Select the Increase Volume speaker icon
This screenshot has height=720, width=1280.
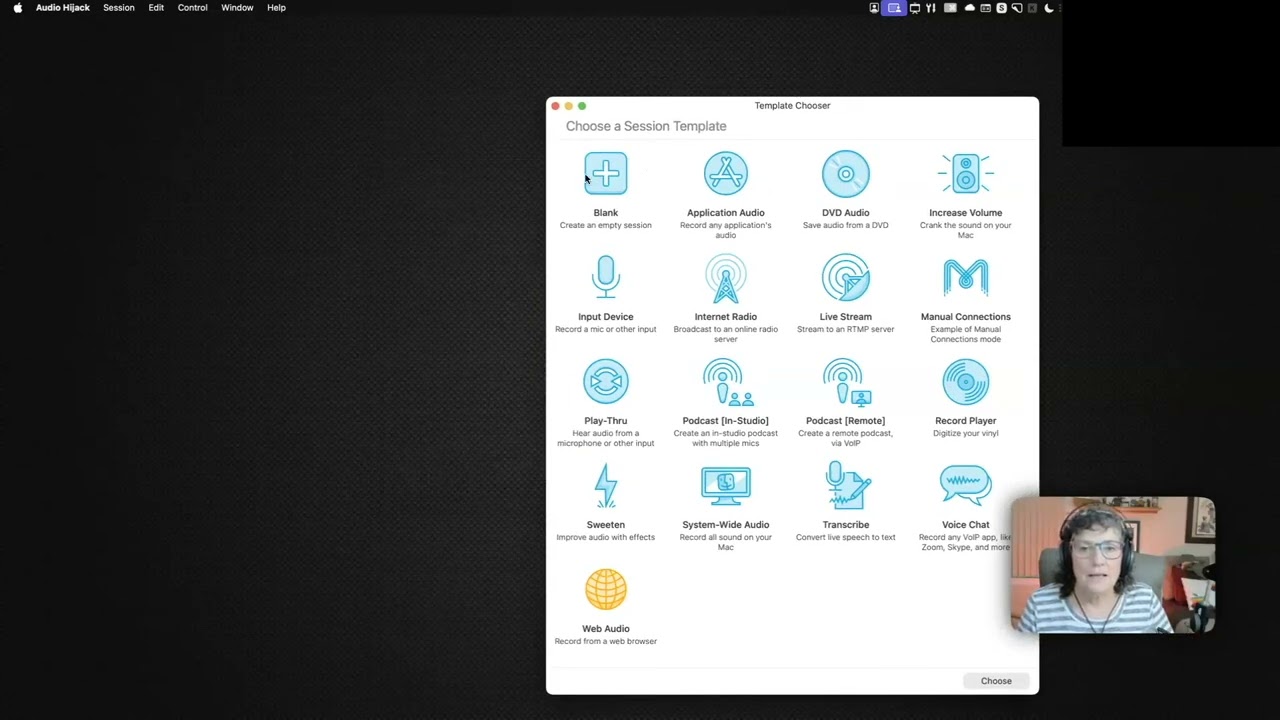pos(966,174)
